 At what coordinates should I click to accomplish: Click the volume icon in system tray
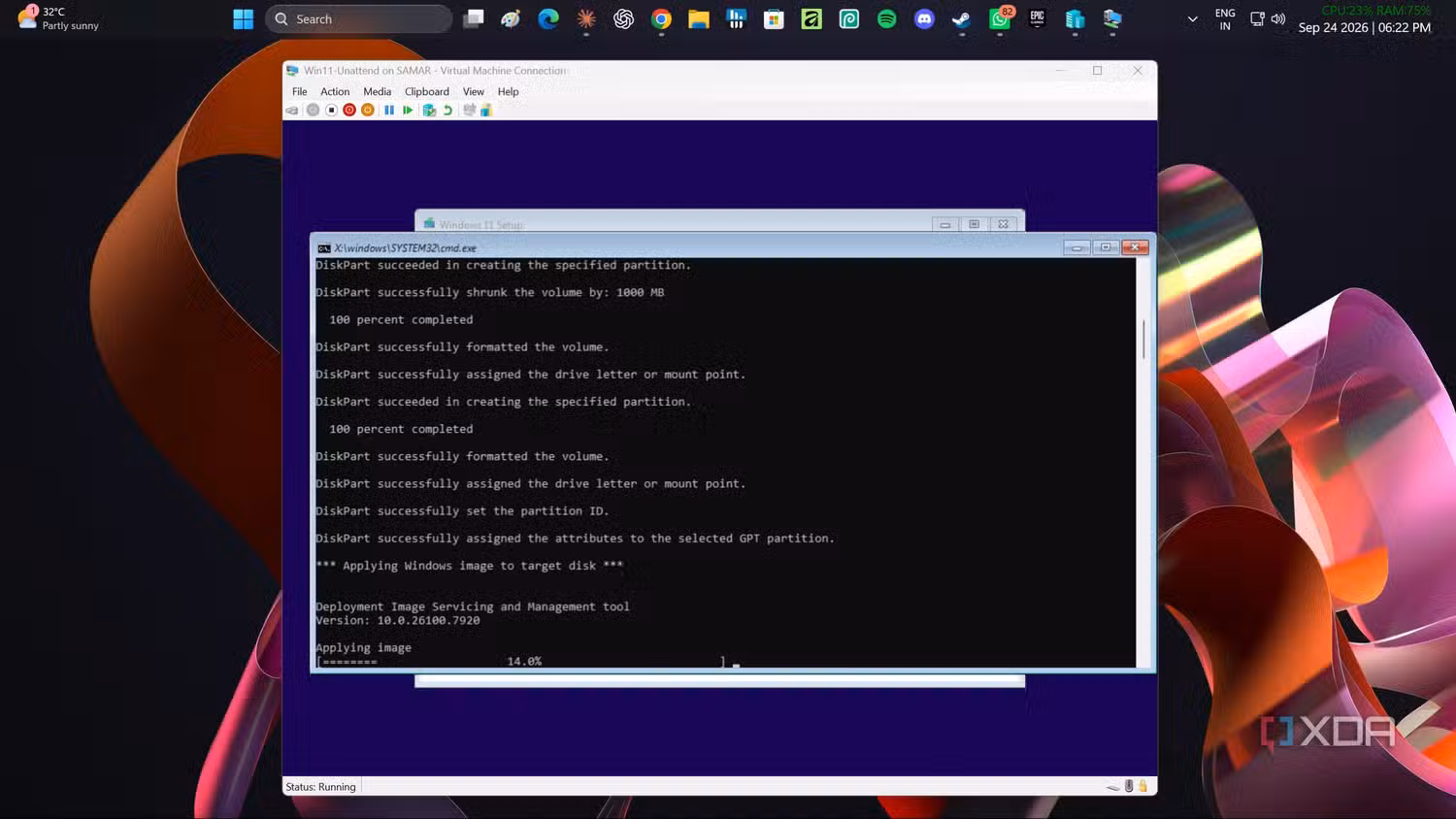[1278, 19]
